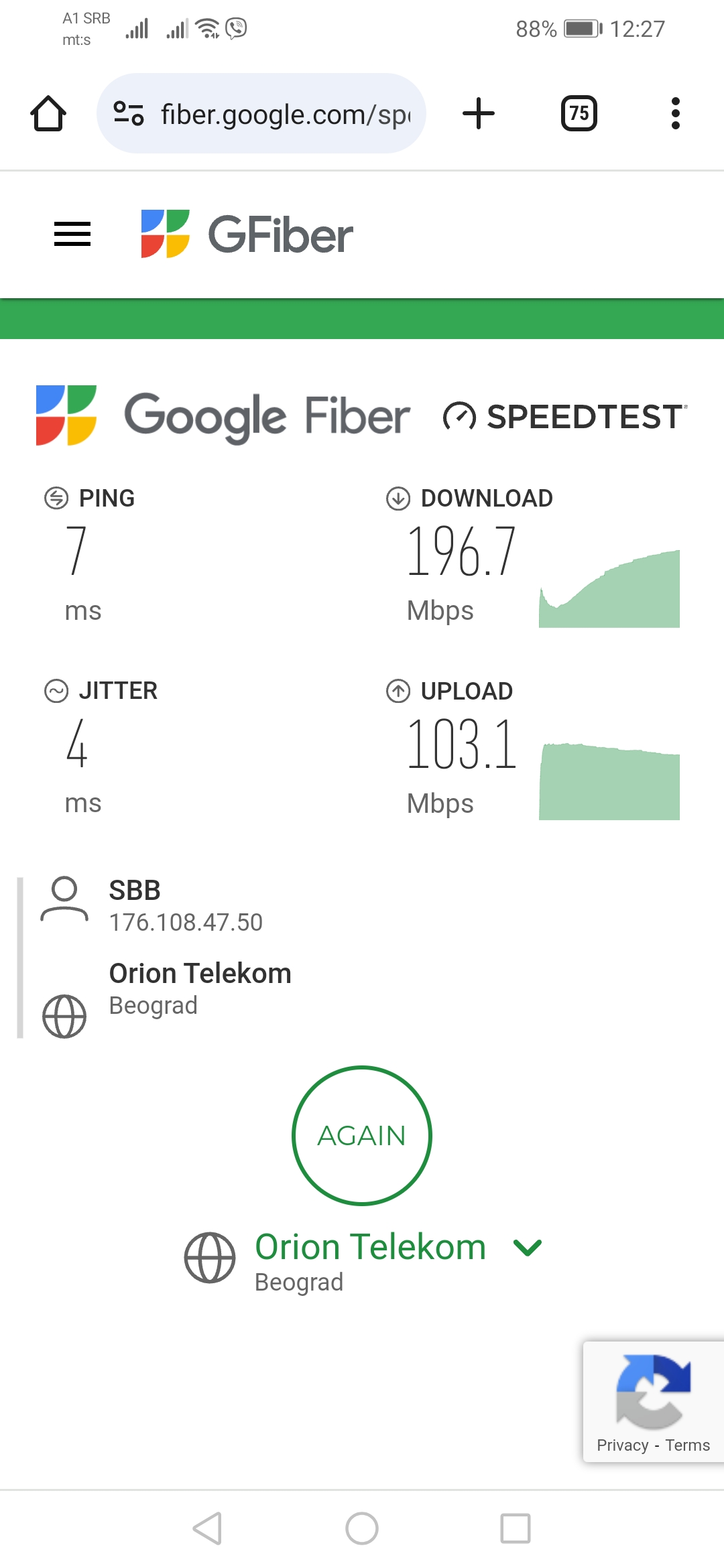Tap the Android back navigation button

pos(207,1528)
